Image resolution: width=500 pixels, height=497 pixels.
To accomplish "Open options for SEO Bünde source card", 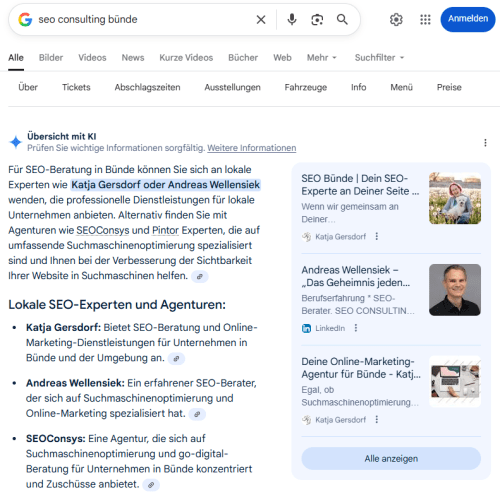I will point(377,236).
